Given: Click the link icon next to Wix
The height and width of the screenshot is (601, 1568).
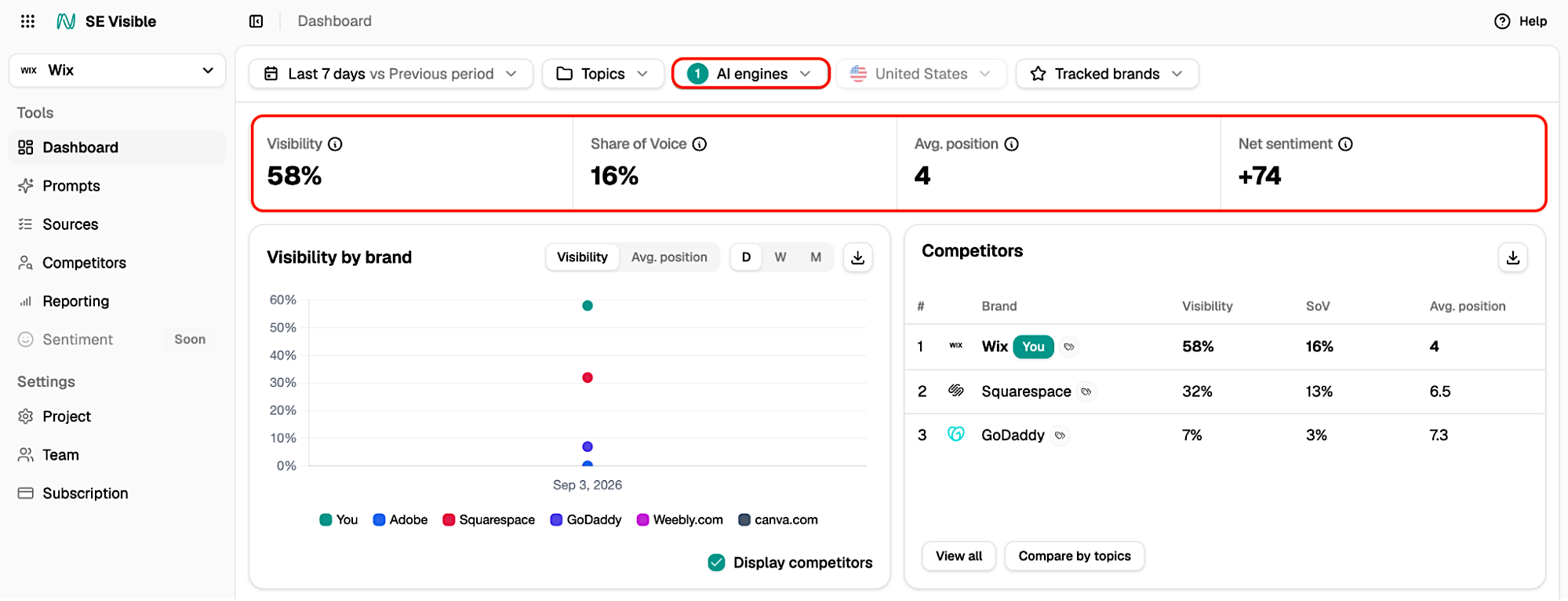Looking at the screenshot, I should click(x=1069, y=347).
